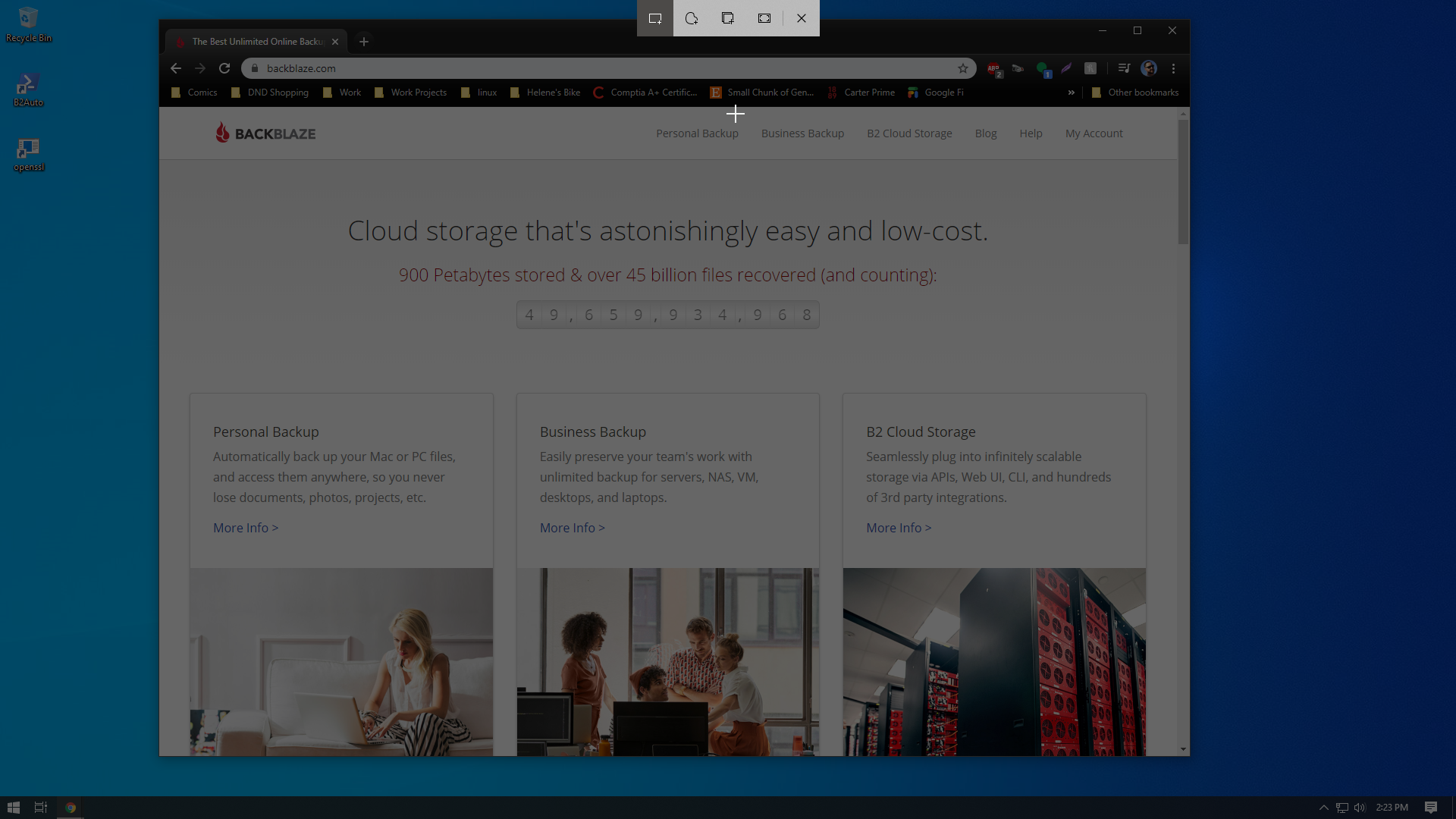Image resolution: width=1456 pixels, height=819 pixels.
Task: Open the purple feather extension
Action: pyautogui.click(x=1067, y=68)
